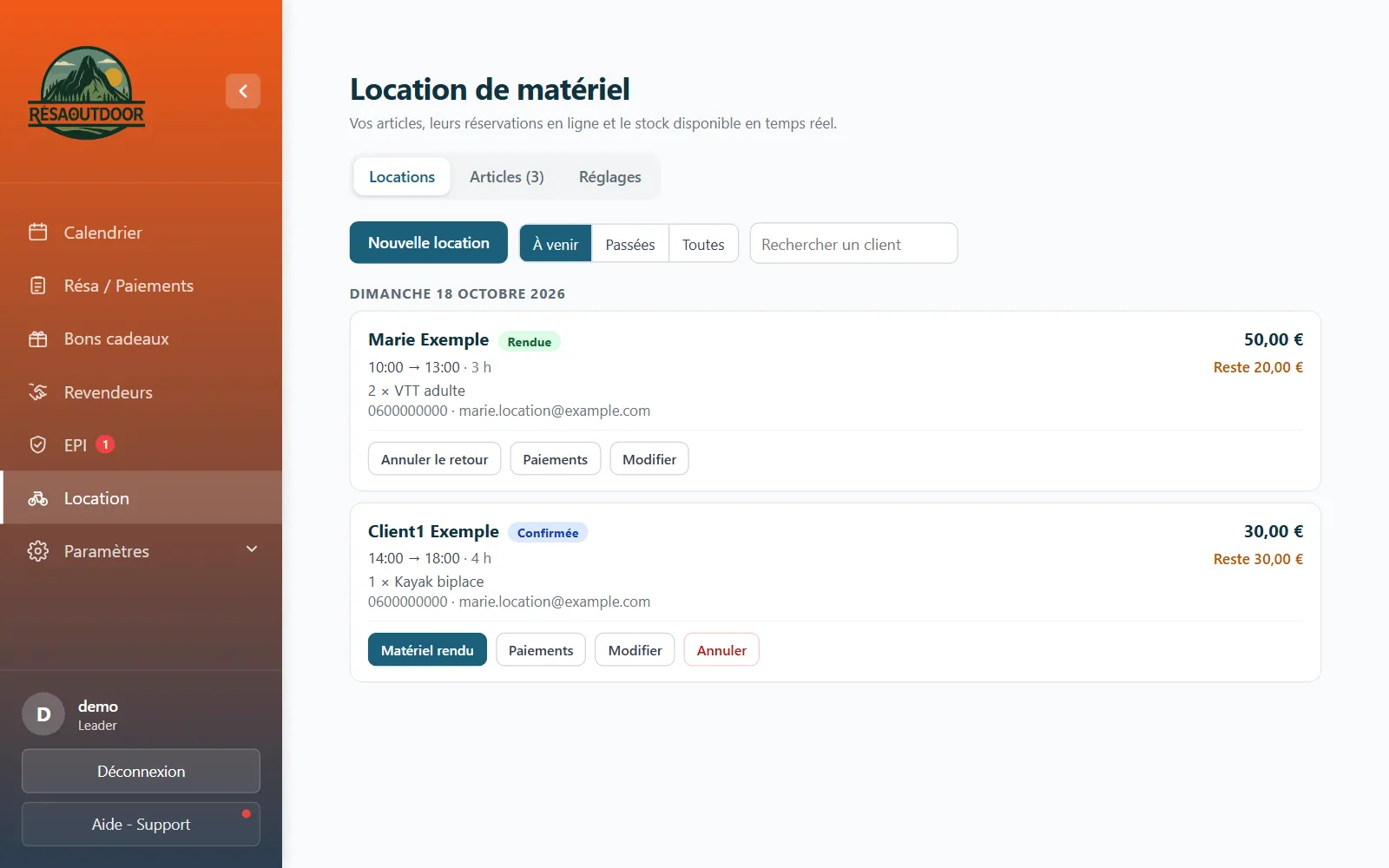Show Passées rentals
Screen dimensions: 1389x868
point(630,244)
